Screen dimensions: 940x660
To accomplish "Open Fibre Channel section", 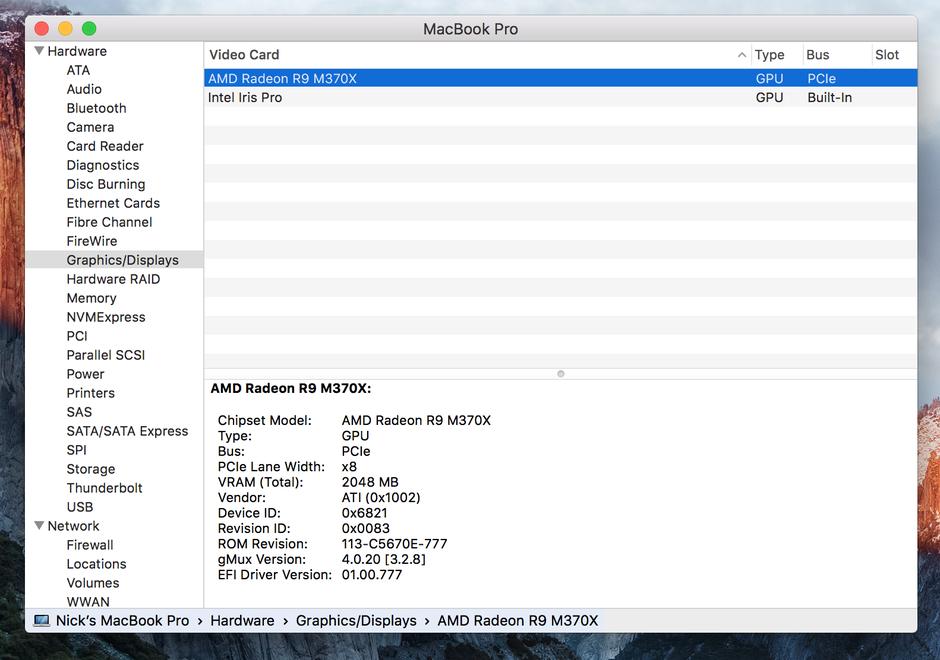I will tap(110, 222).
